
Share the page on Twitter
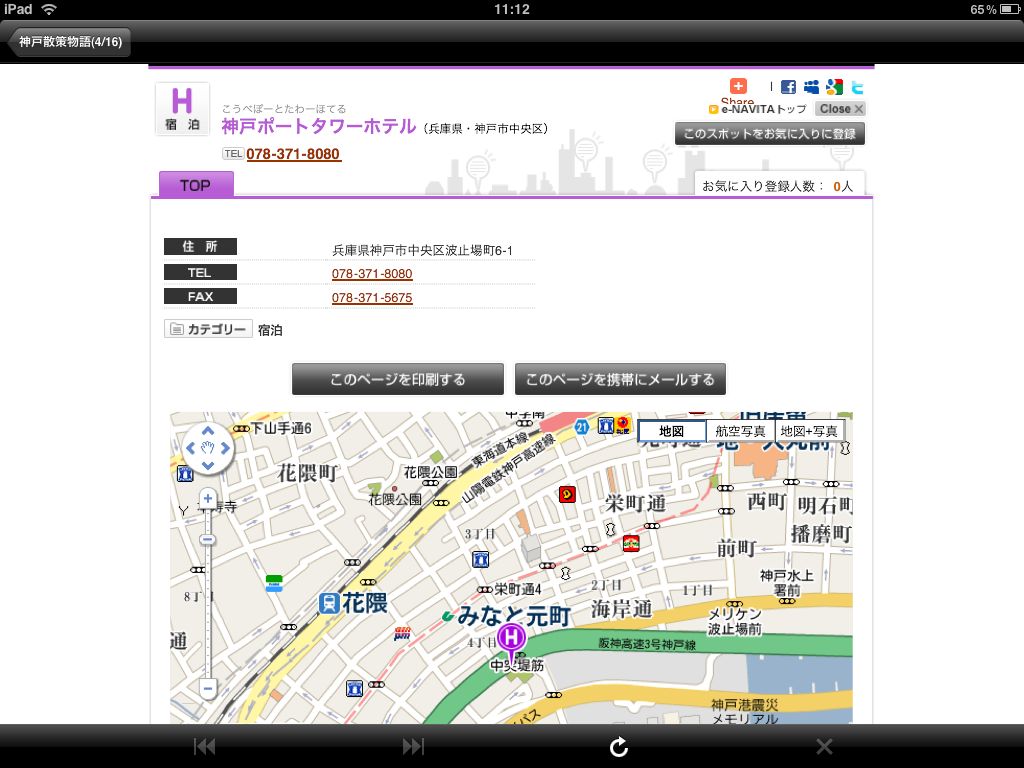[857, 87]
